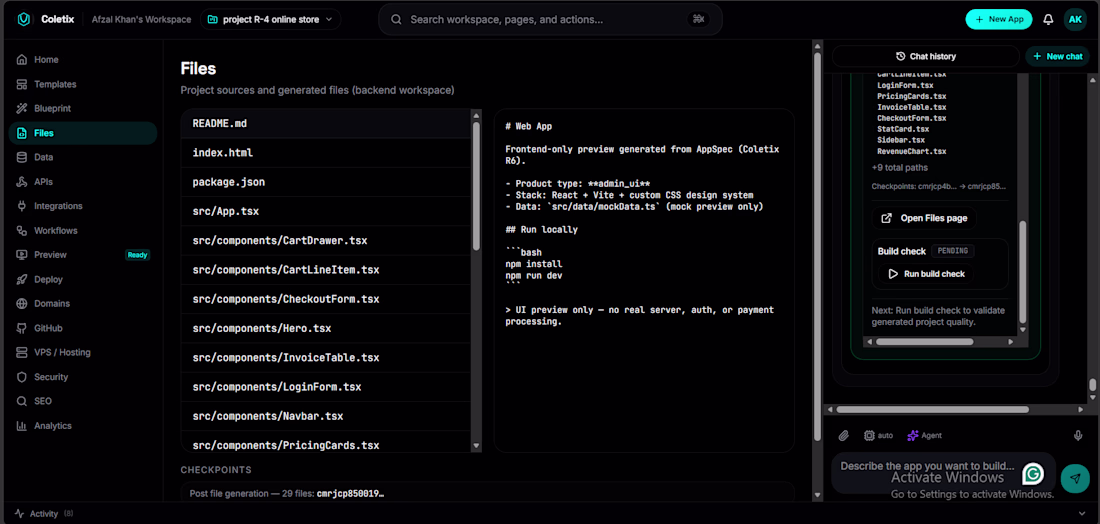Select the Files sidebar item
Viewport: 1100px width, 524px height.
83,133
